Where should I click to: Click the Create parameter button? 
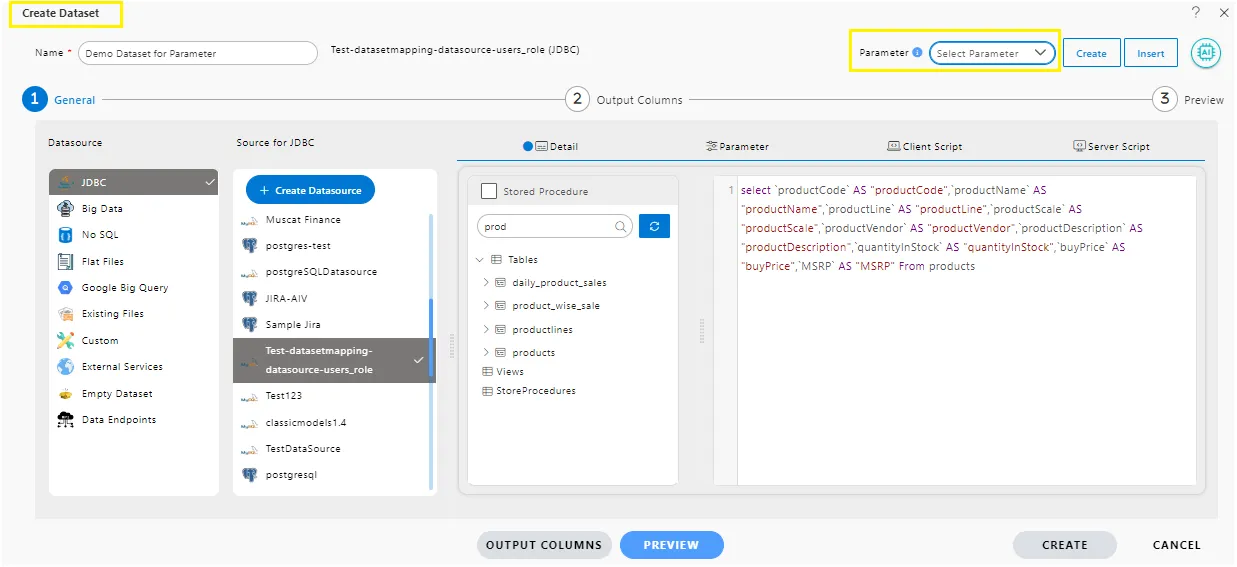[x=1091, y=53]
